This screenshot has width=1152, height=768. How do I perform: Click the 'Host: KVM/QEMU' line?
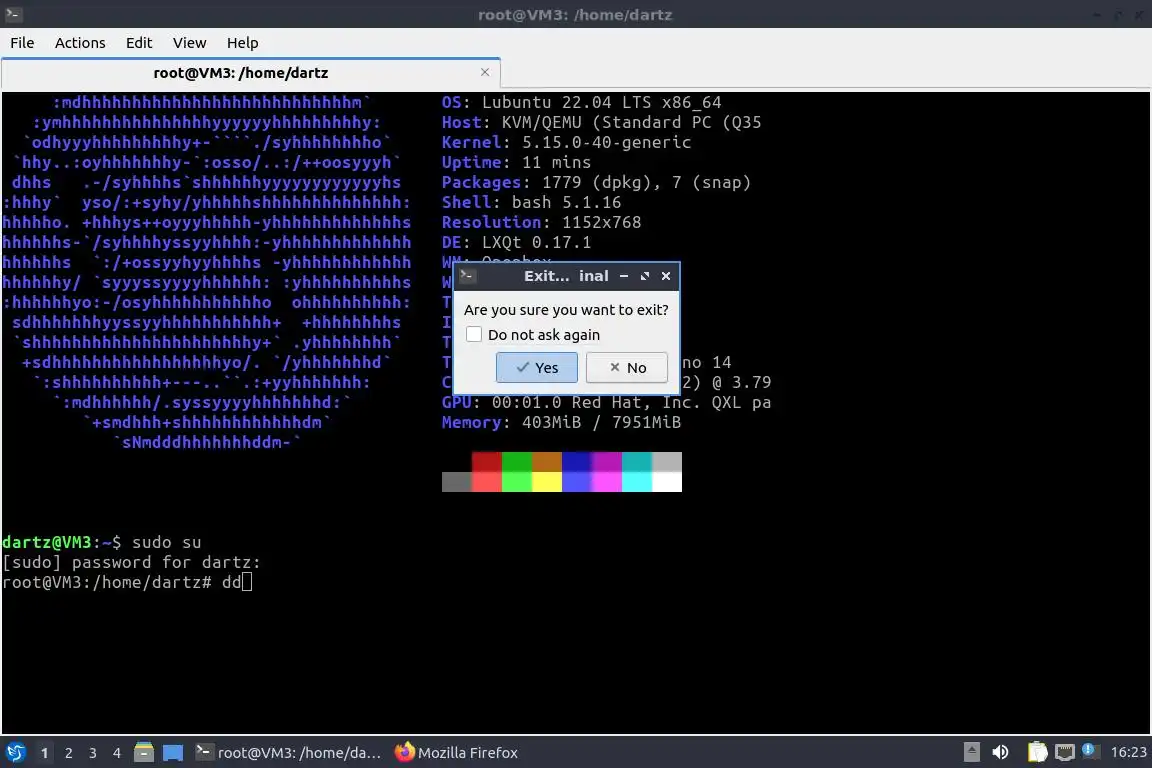(601, 122)
